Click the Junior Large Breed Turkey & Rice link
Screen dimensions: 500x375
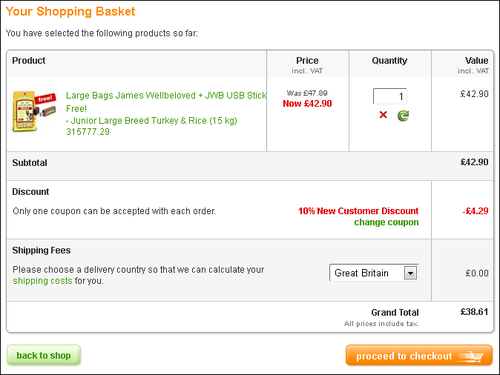pyautogui.click(x=152, y=121)
